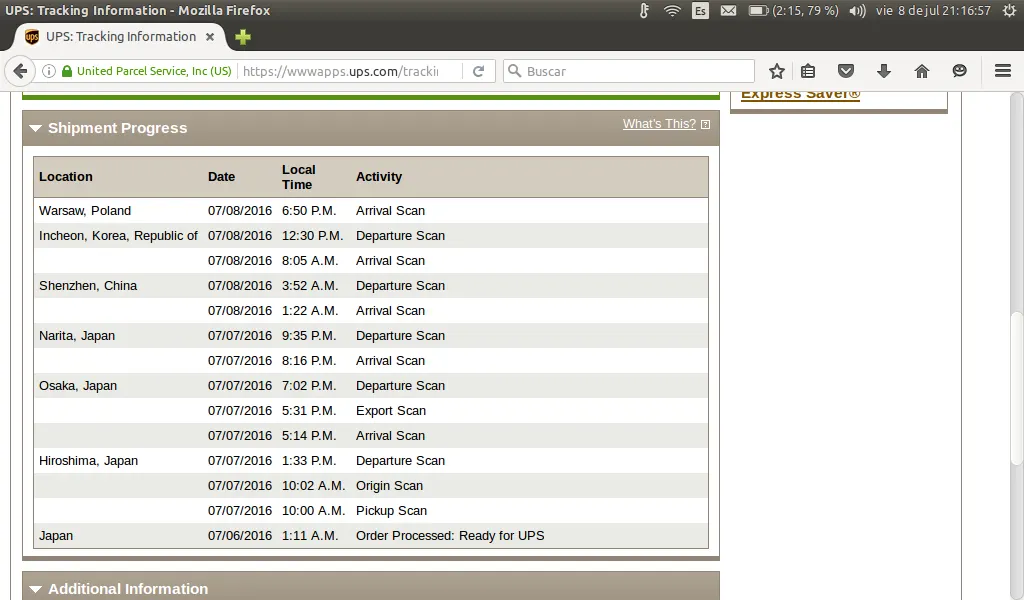The width and height of the screenshot is (1024, 600).
Task: Open the sound volume indicator
Action: pos(857,10)
